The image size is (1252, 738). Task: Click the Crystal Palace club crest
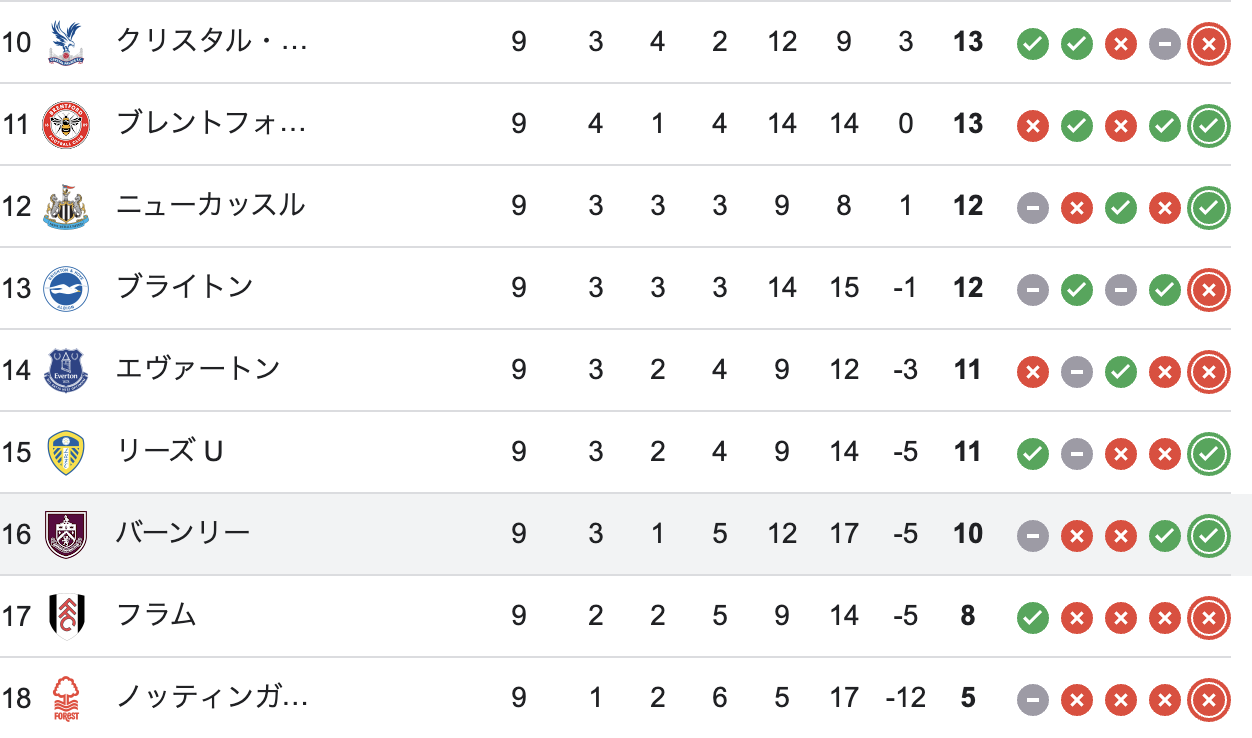66,43
